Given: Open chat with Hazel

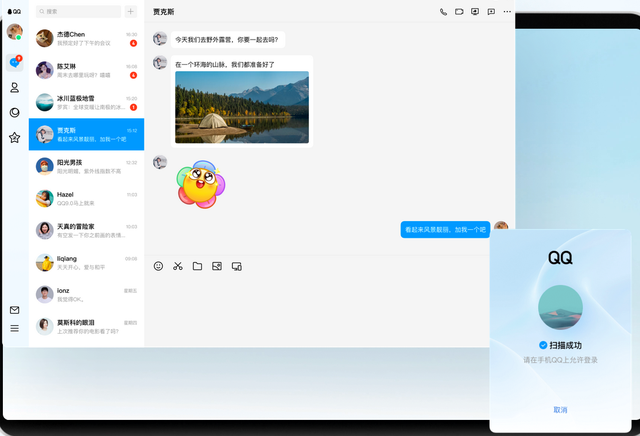Looking at the screenshot, I should [x=87, y=198].
